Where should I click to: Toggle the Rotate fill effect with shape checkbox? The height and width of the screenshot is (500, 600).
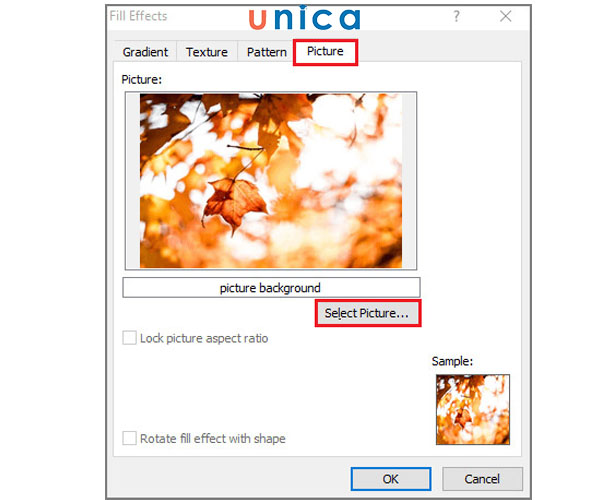coord(129,438)
